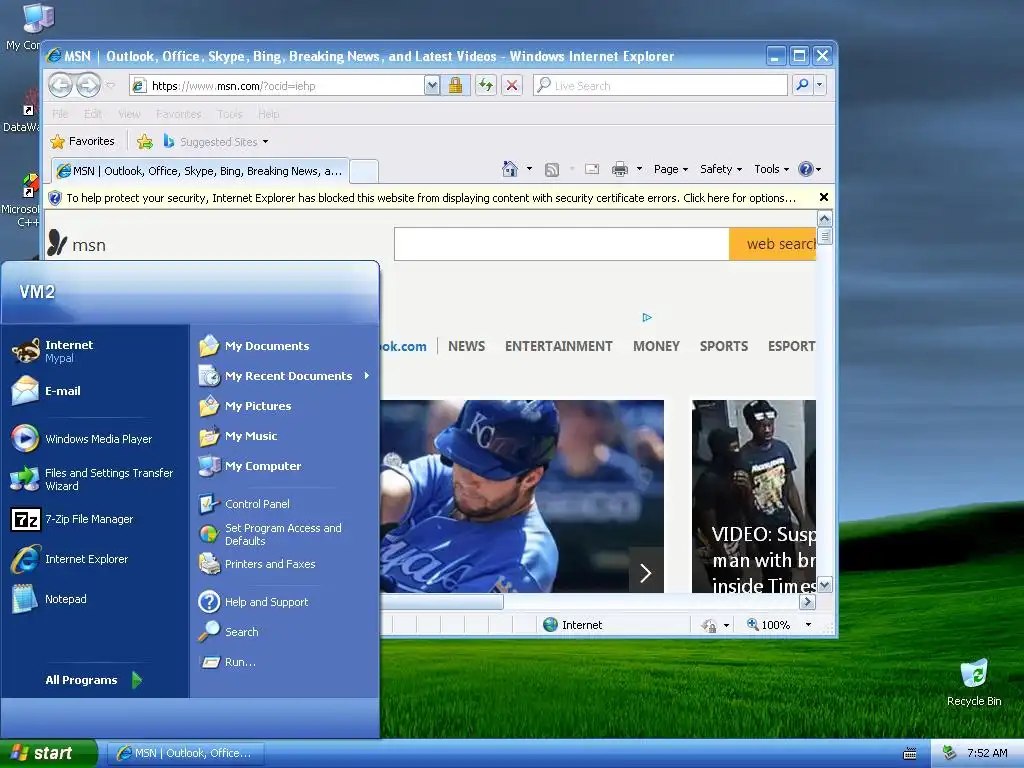The width and height of the screenshot is (1024, 768).
Task: Click the Home icon in IE command bar
Action: [x=510, y=169]
